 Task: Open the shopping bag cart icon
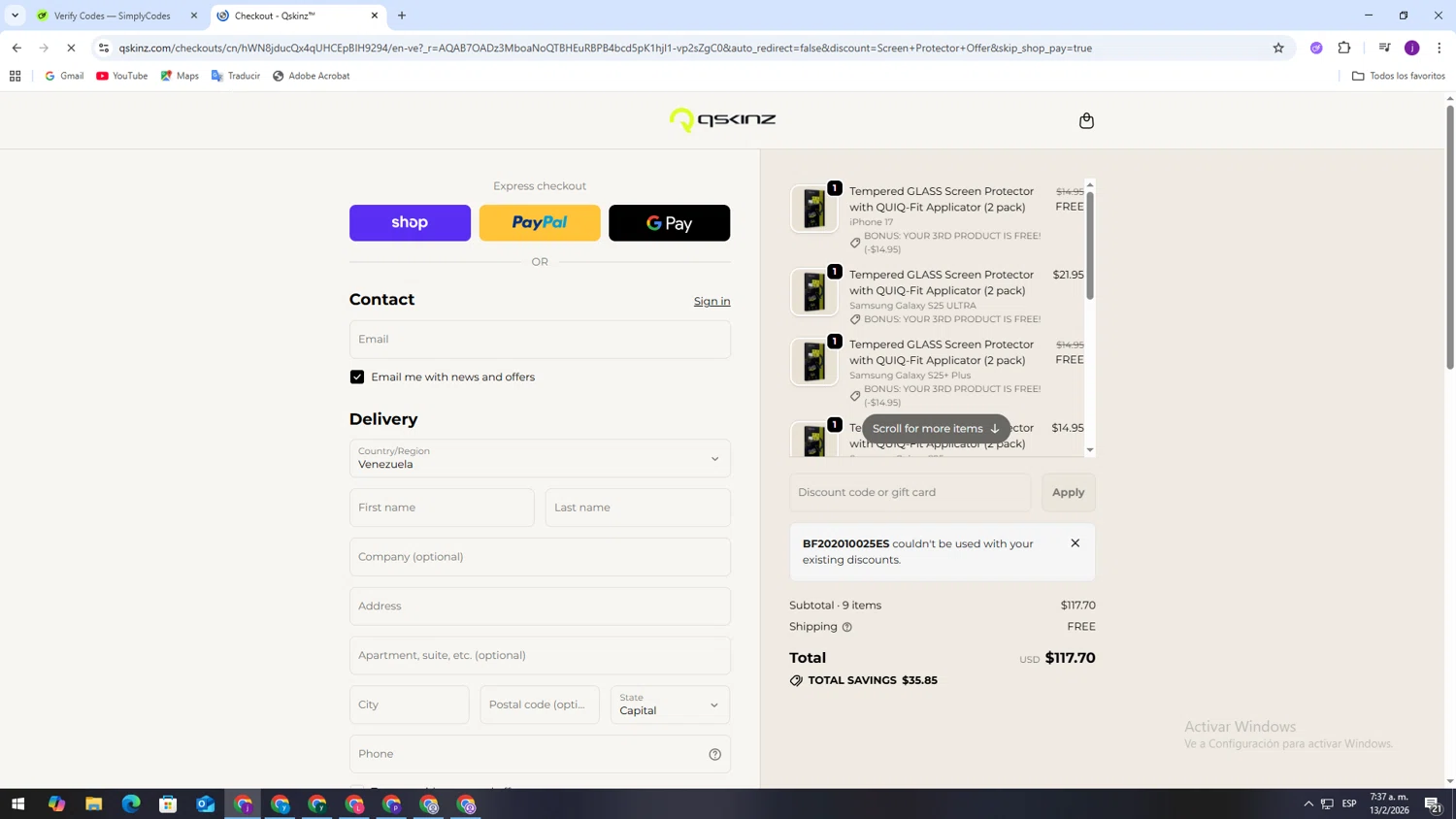[x=1086, y=120]
